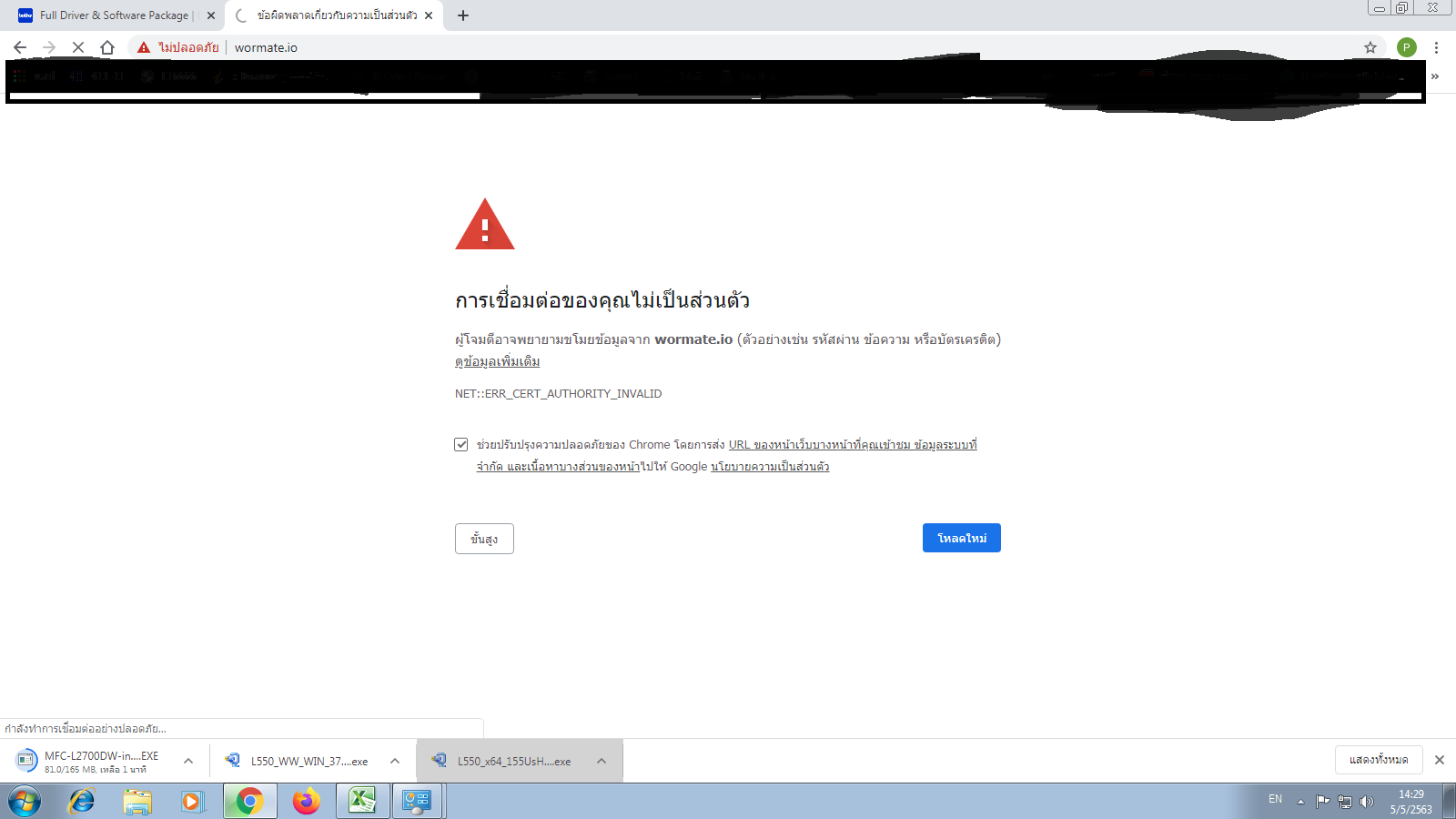Open the Chrome three-dot menu
The height and width of the screenshot is (819, 1456).
(x=1436, y=47)
